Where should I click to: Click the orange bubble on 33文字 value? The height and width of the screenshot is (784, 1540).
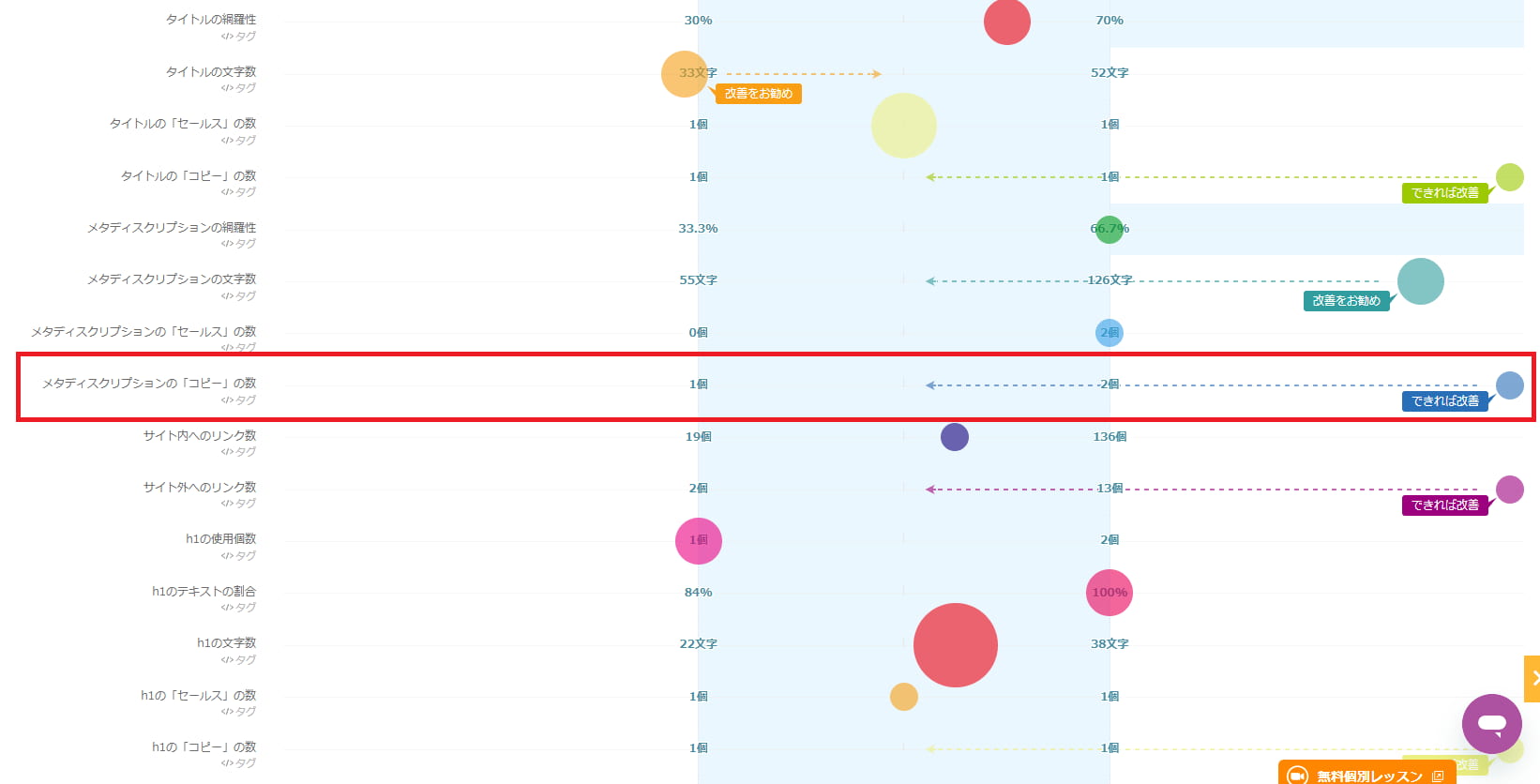(684, 73)
